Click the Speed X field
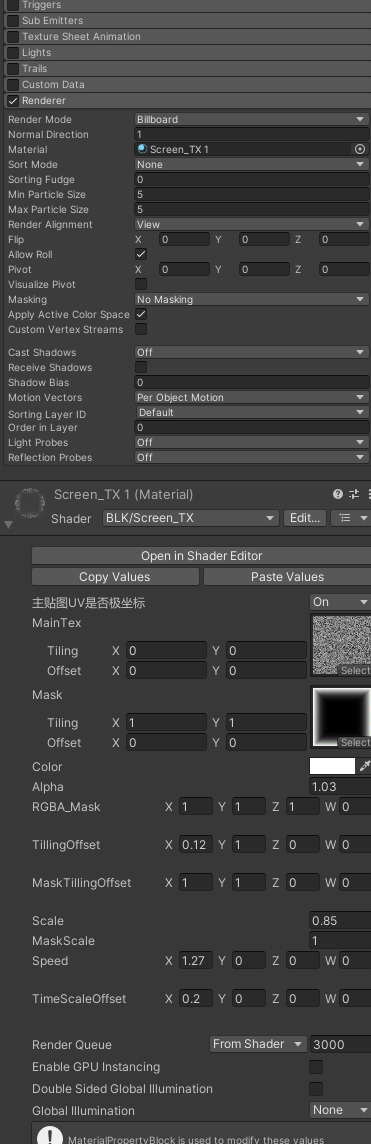This screenshot has height=1144, width=371. point(196,961)
